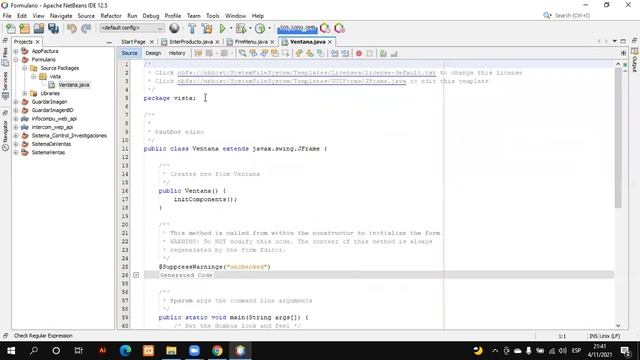The height and width of the screenshot is (360, 640).
Task: Click the license-default.txt link in comment
Action: (x=307, y=73)
